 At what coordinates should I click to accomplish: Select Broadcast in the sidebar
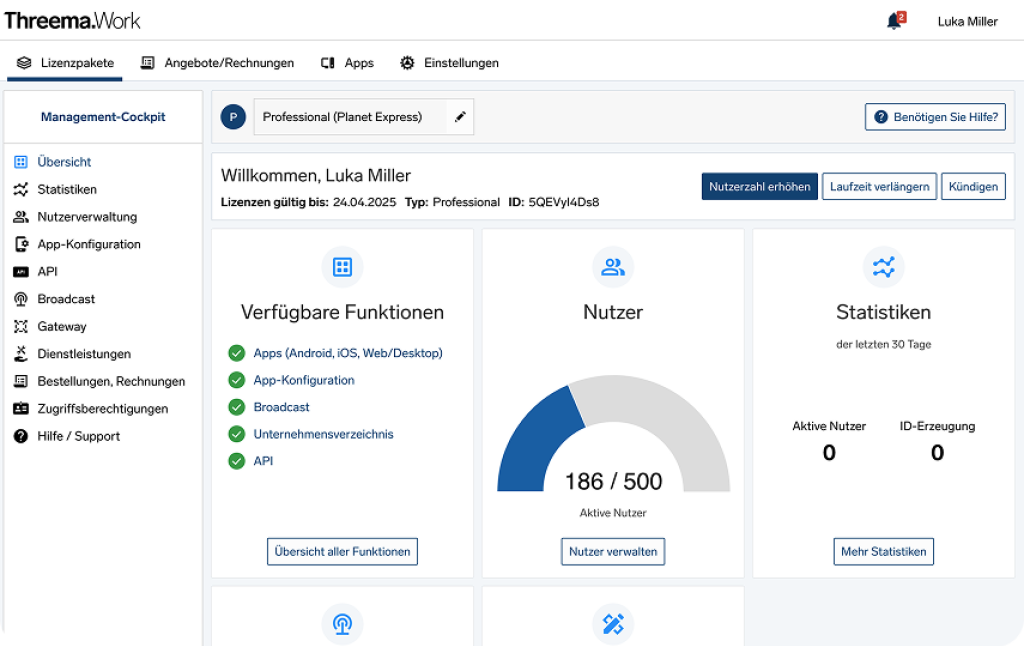66,299
